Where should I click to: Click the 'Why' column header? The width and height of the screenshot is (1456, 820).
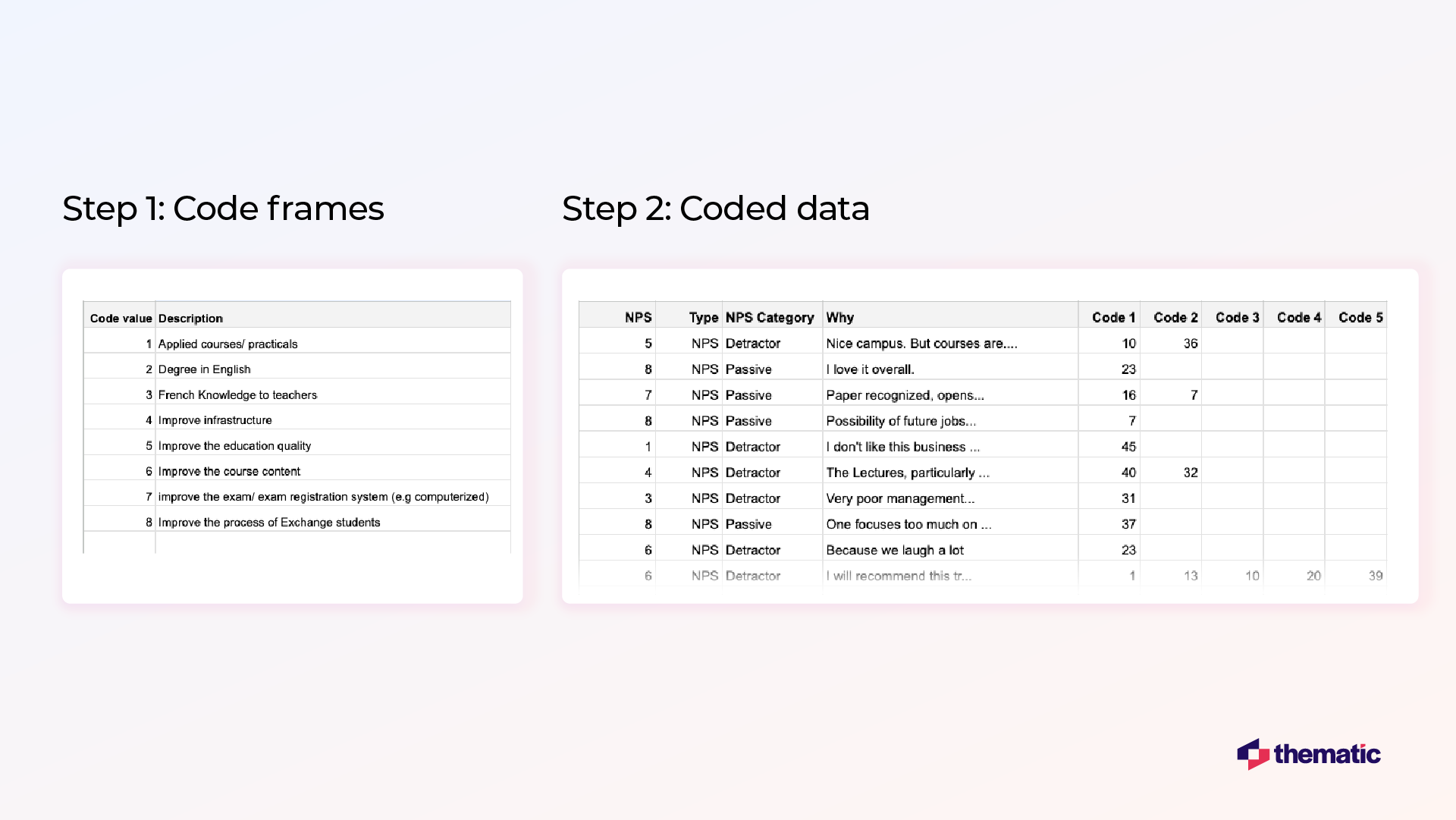pos(839,317)
